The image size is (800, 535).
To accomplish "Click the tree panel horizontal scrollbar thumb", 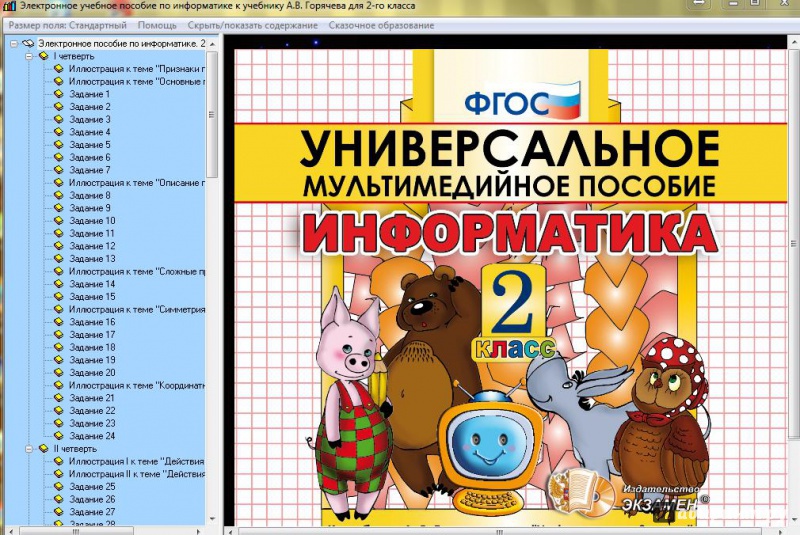I will [77, 531].
